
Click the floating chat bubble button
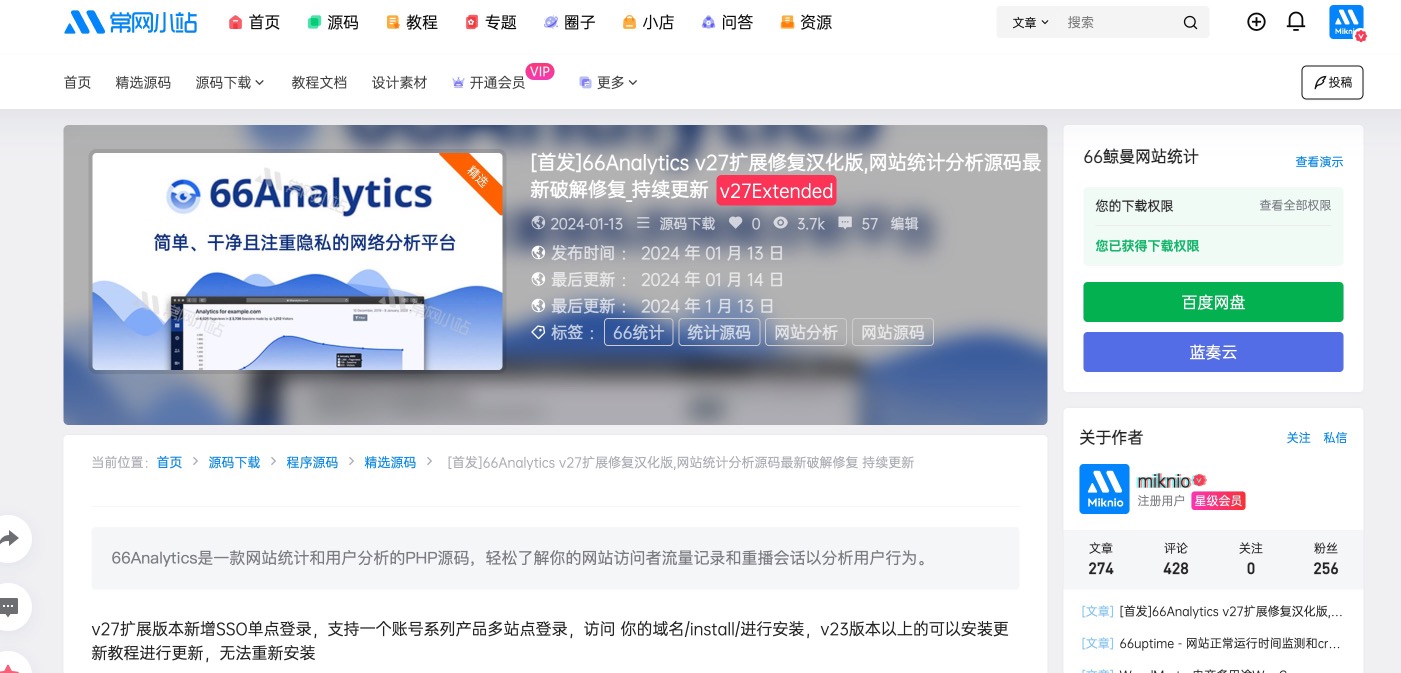(x=10, y=606)
